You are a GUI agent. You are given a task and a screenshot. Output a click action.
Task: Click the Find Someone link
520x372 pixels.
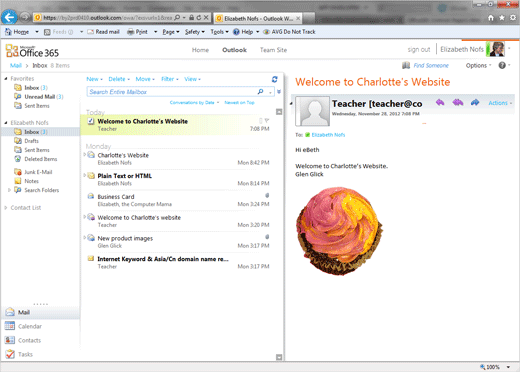431,65
